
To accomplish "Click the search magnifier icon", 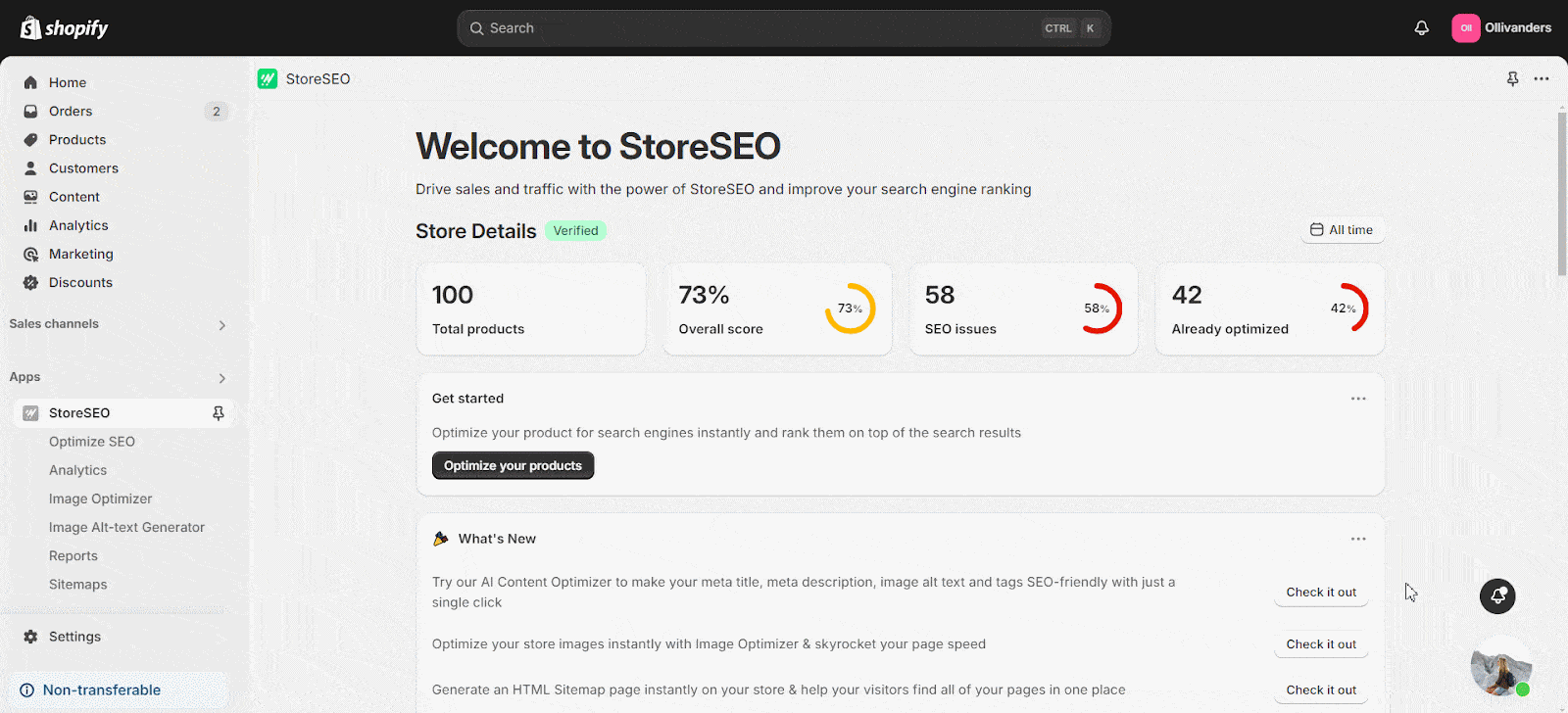I will [477, 28].
